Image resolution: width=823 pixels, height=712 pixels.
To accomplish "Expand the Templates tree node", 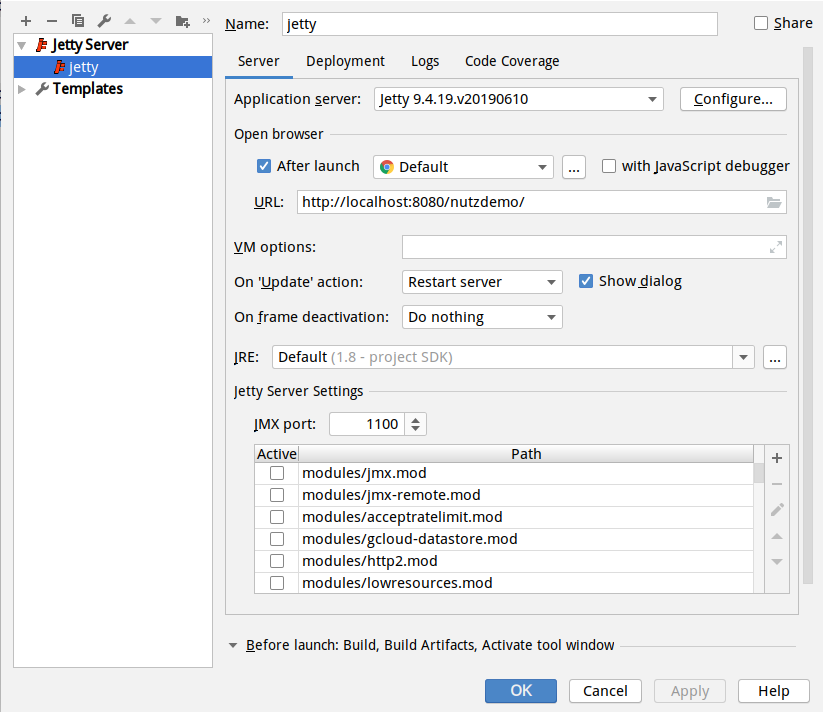I will tap(22, 89).
